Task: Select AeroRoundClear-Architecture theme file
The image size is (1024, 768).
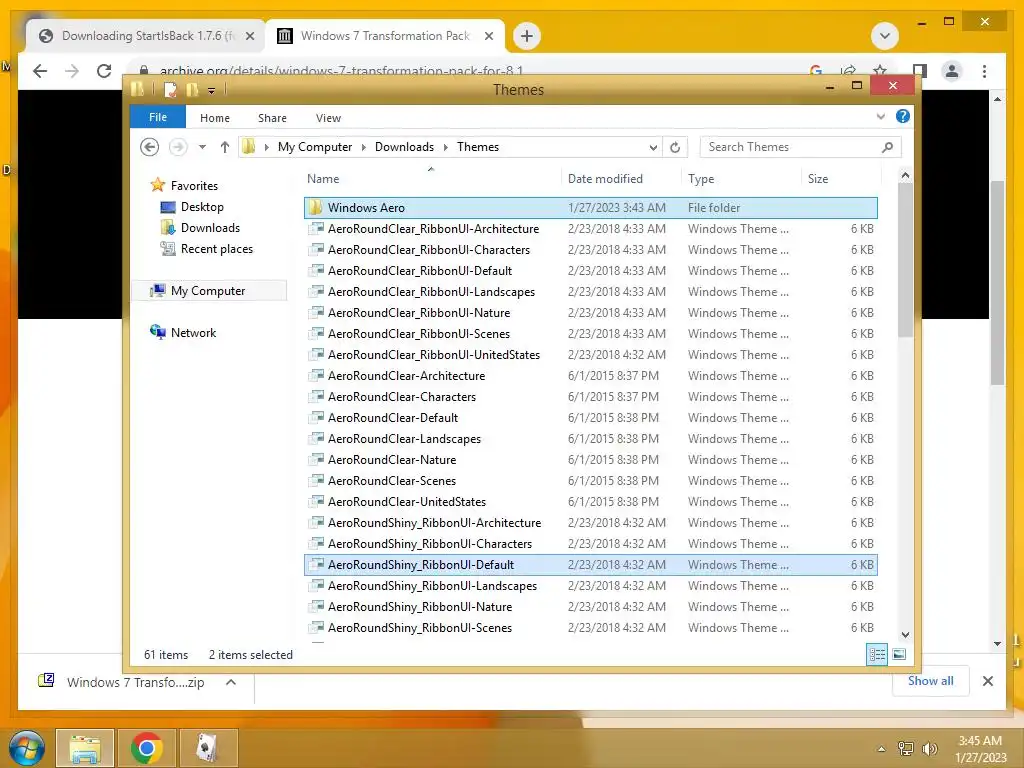Action: point(590,376)
